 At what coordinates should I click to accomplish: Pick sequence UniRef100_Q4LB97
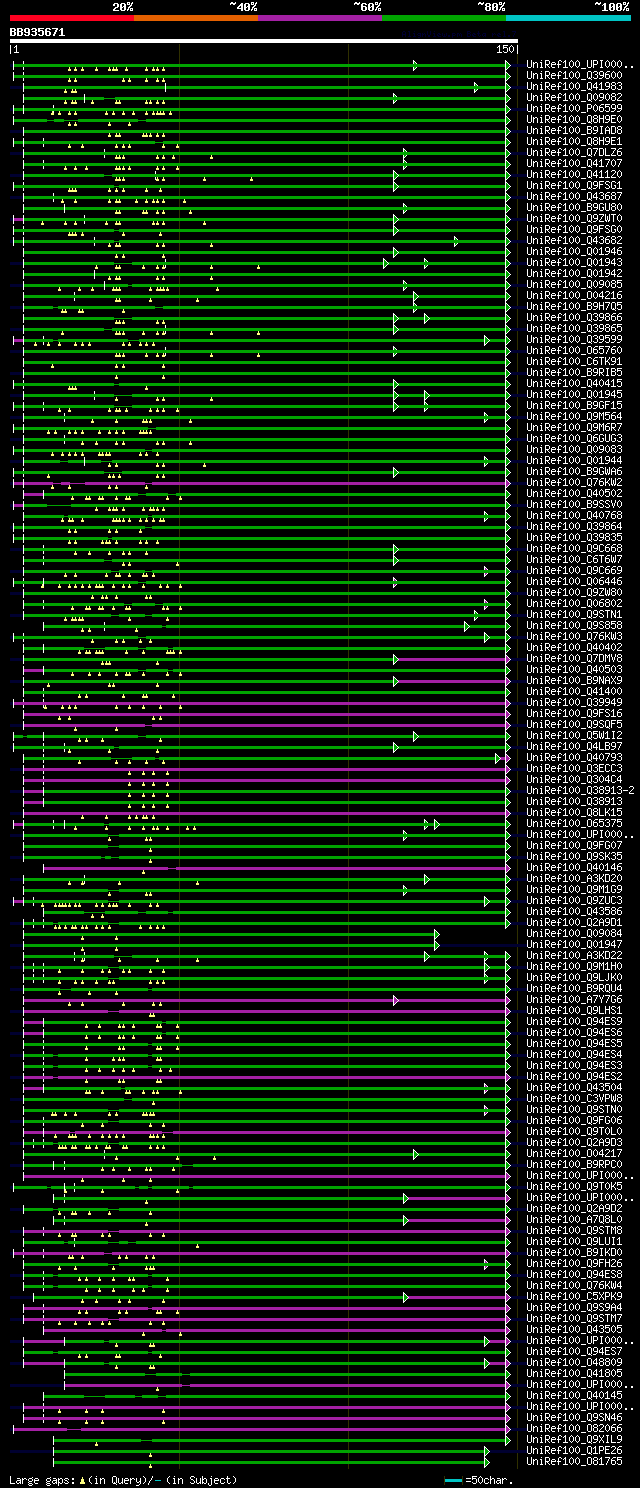(574, 747)
